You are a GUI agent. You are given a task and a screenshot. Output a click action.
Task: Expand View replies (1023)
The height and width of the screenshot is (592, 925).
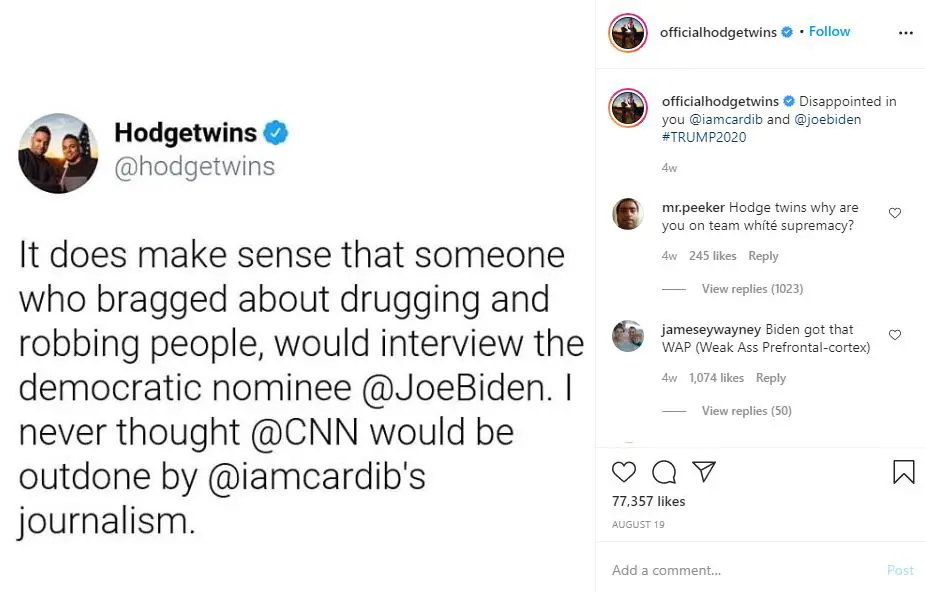pos(752,289)
